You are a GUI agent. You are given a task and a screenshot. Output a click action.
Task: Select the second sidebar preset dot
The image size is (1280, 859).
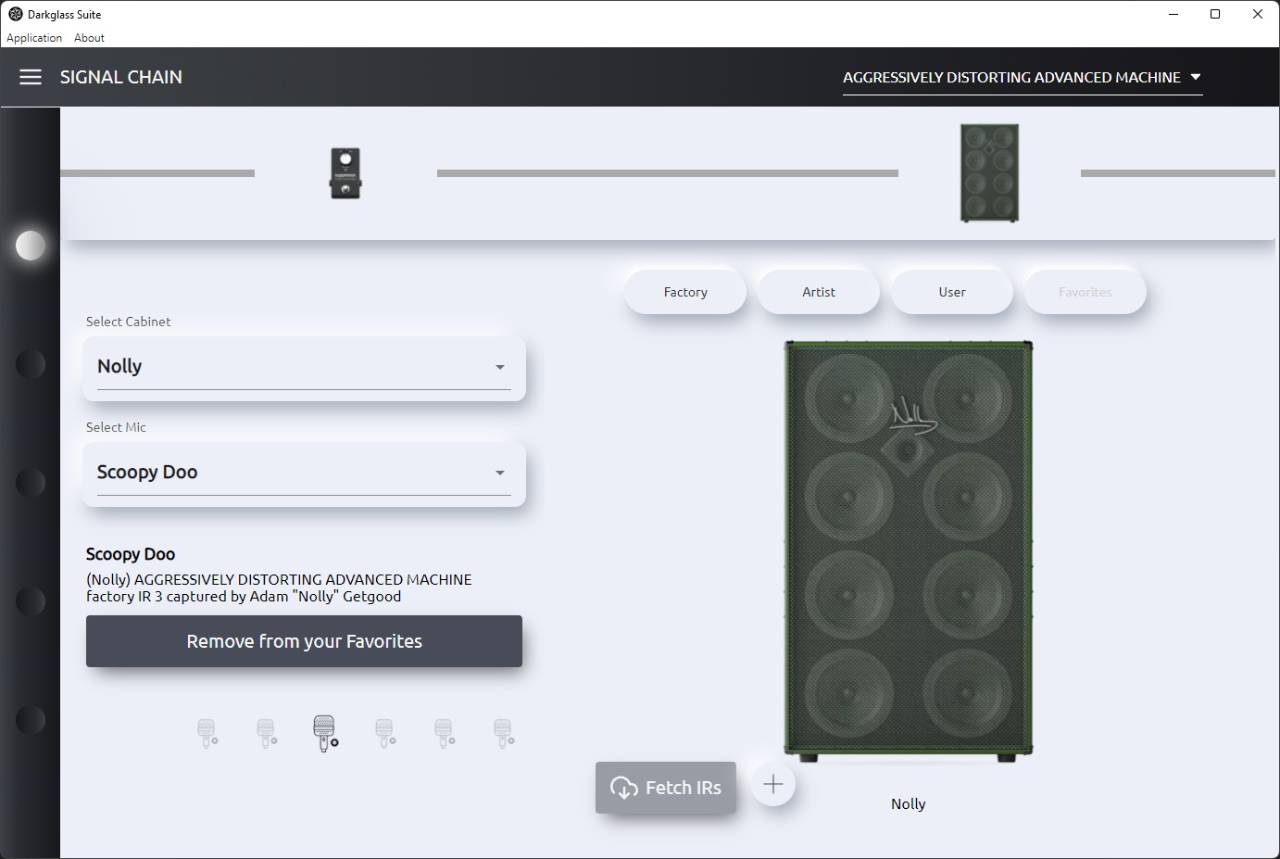tap(30, 364)
